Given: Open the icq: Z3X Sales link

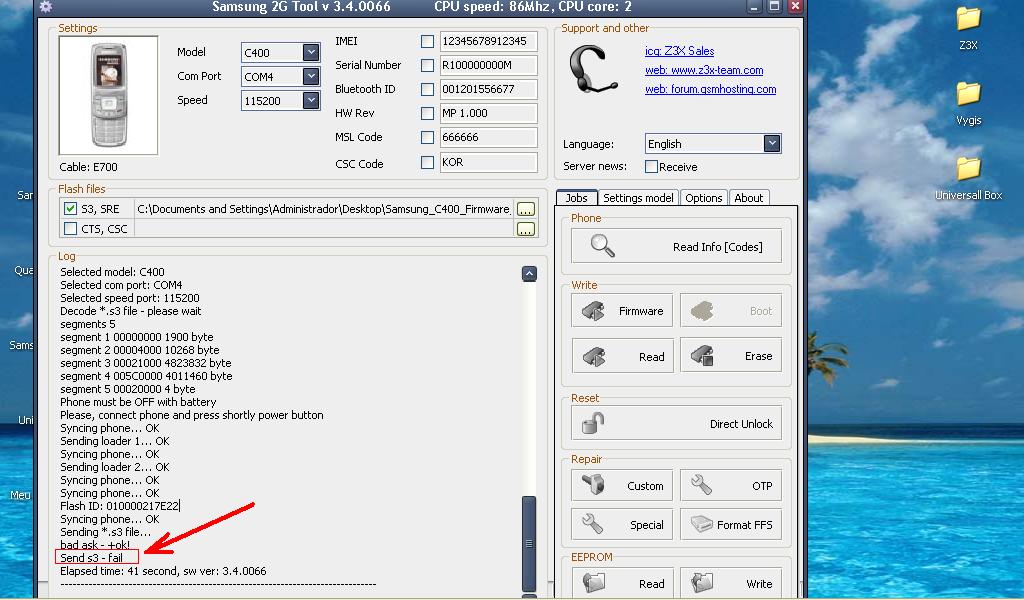Looking at the screenshot, I should (x=679, y=51).
